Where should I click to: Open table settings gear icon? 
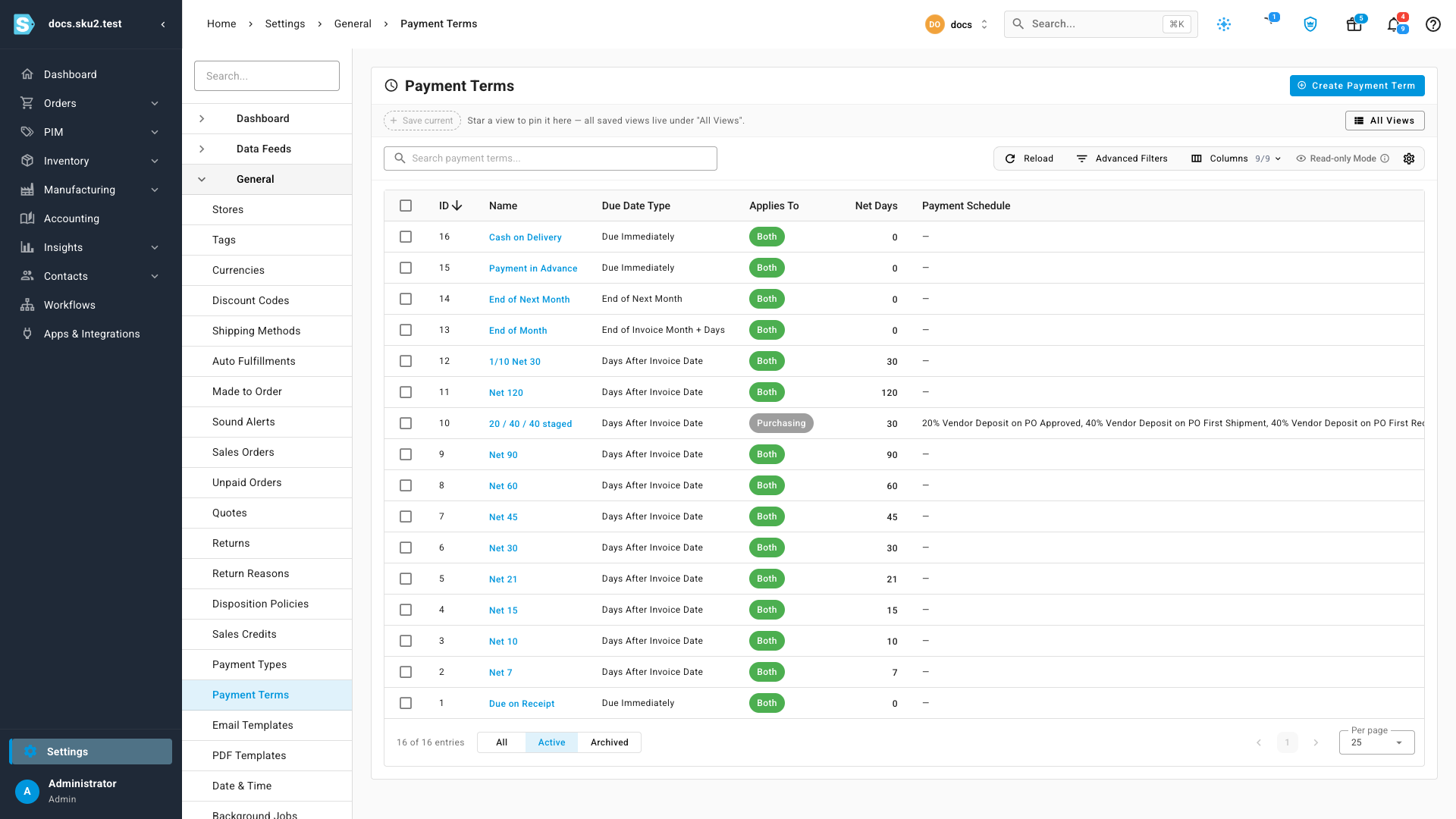(x=1409, y=158)
